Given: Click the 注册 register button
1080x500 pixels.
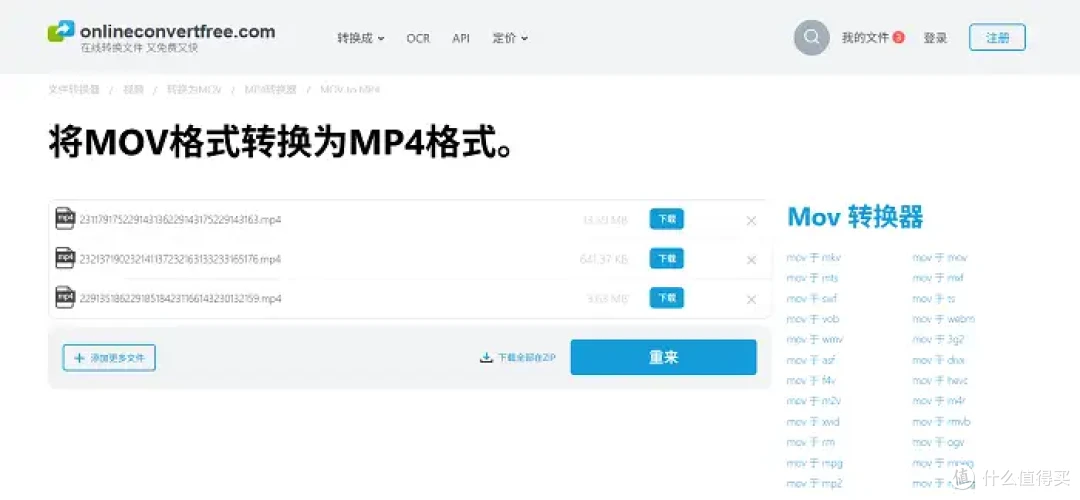Looking at the screenshot, I should tap(997, 38).
